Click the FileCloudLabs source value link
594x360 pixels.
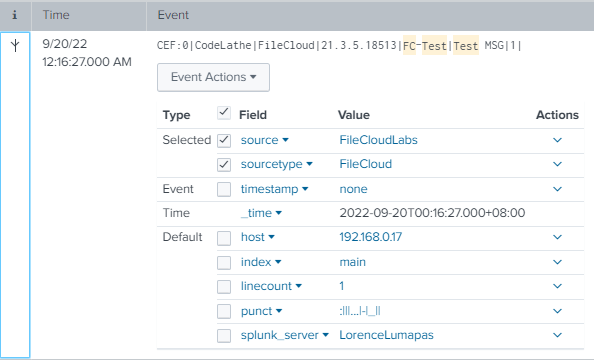[x=378, y=140]
